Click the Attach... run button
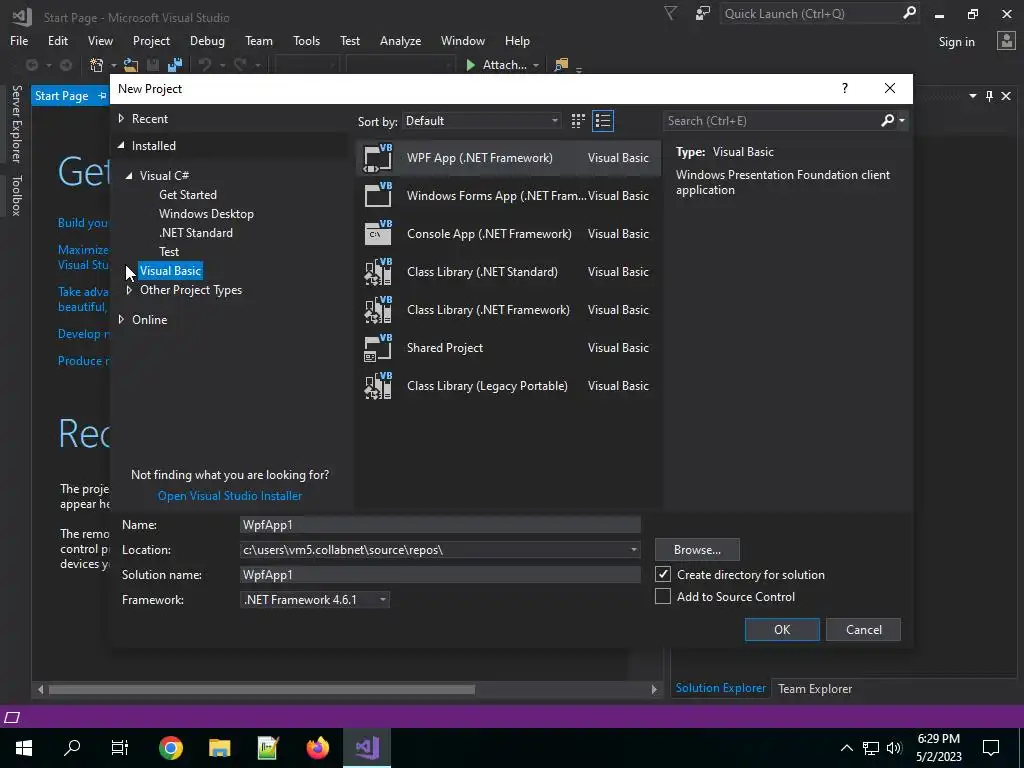This screenshot has height=768, width=1024. (x=496, y=65)
